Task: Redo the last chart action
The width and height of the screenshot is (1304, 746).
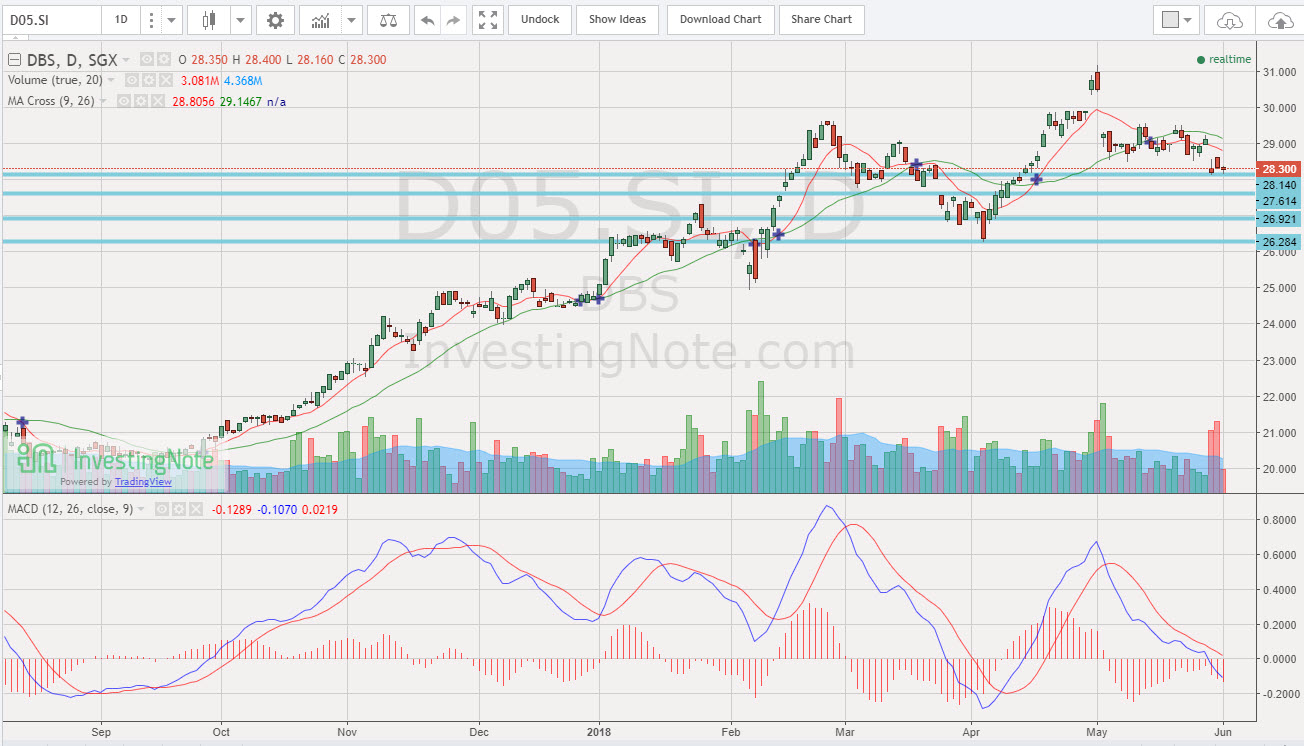Action: tap(453, 19)
